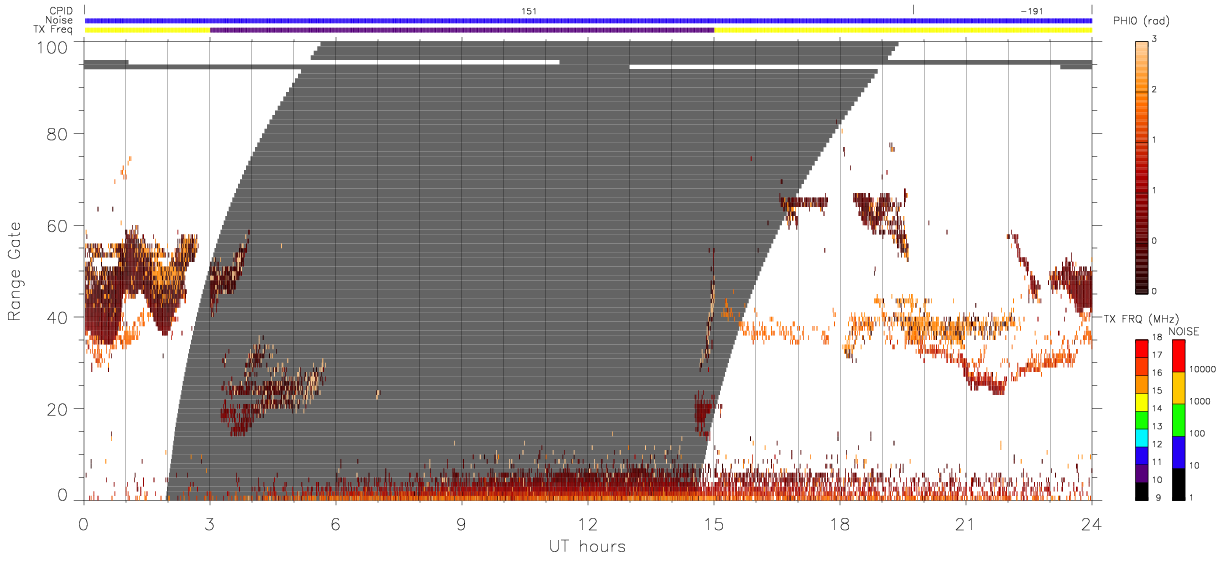Screen dimensions: 1228x567
Task: Select yellow swatch of NOISE legend
Action: click(1179, 388)
